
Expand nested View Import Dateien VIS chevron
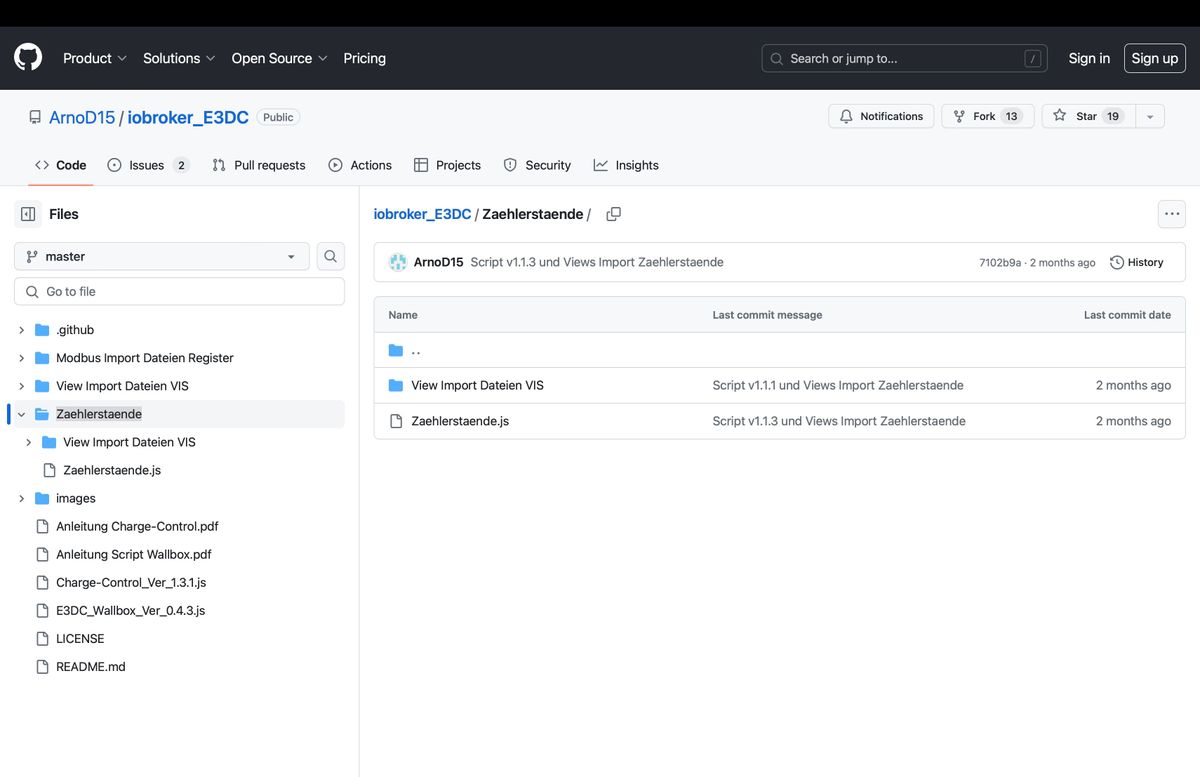click(x=29, y=442)
